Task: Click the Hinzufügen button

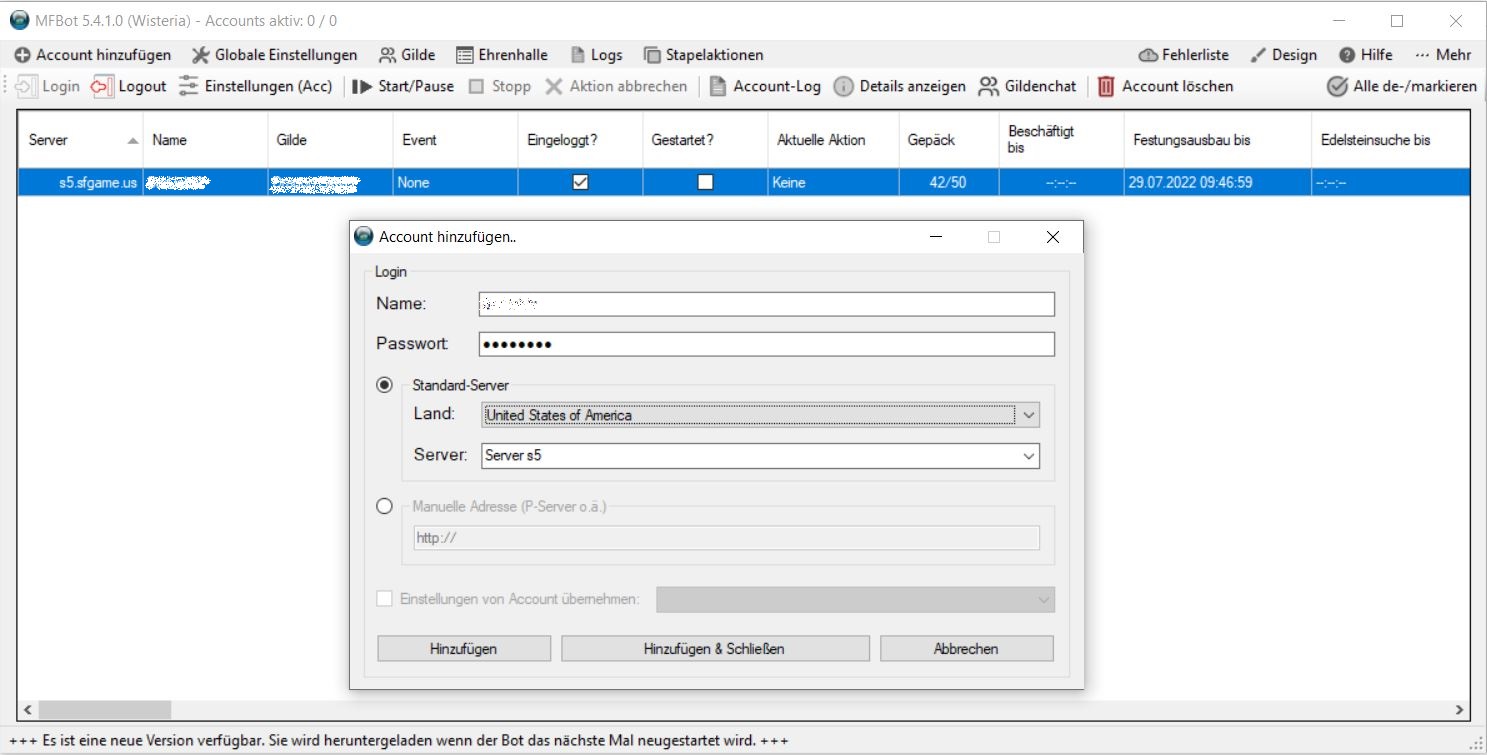Action: pyautogui.click(x=464, y=649)
